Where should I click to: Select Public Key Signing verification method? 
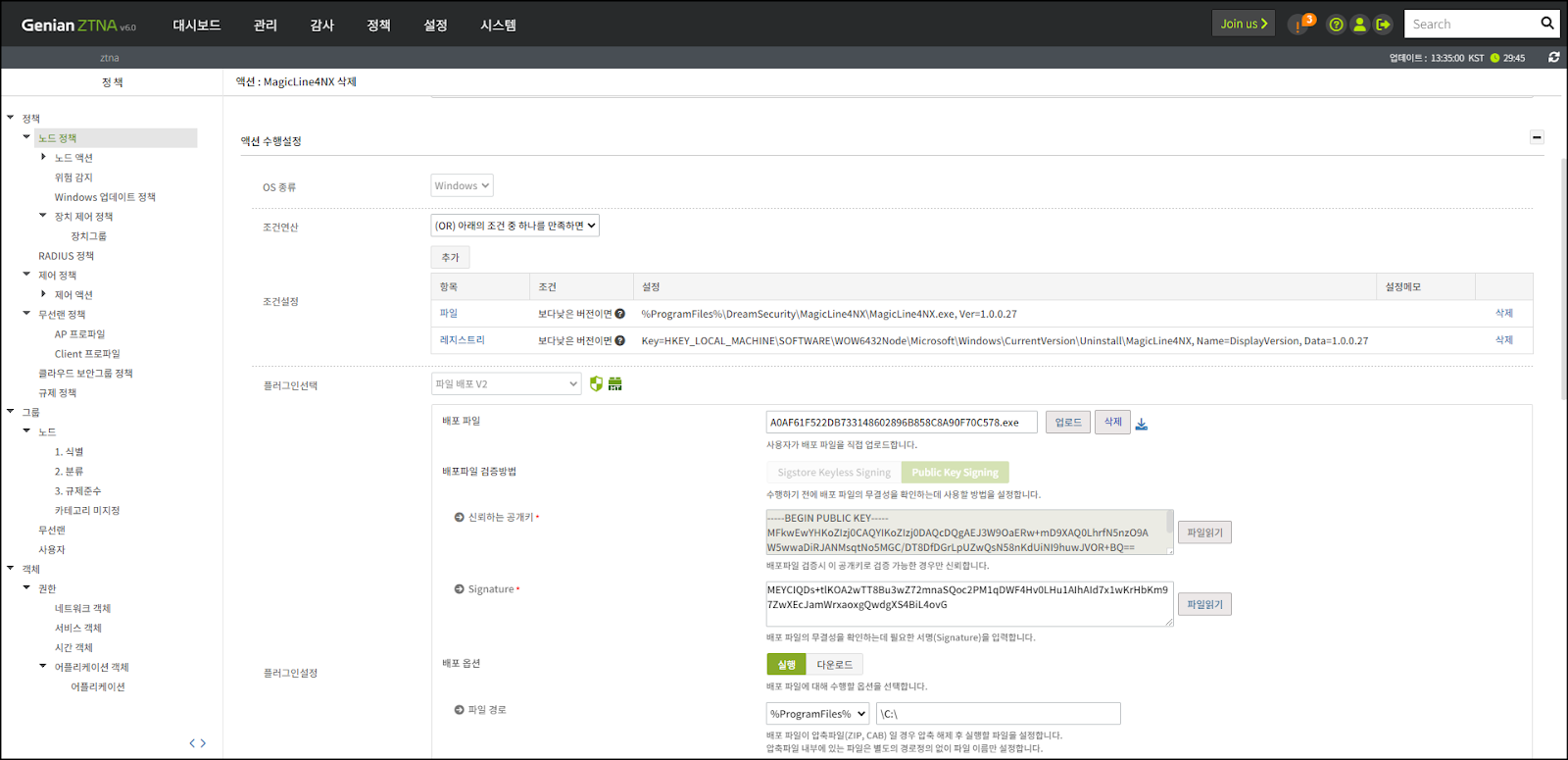click(955, 473)
